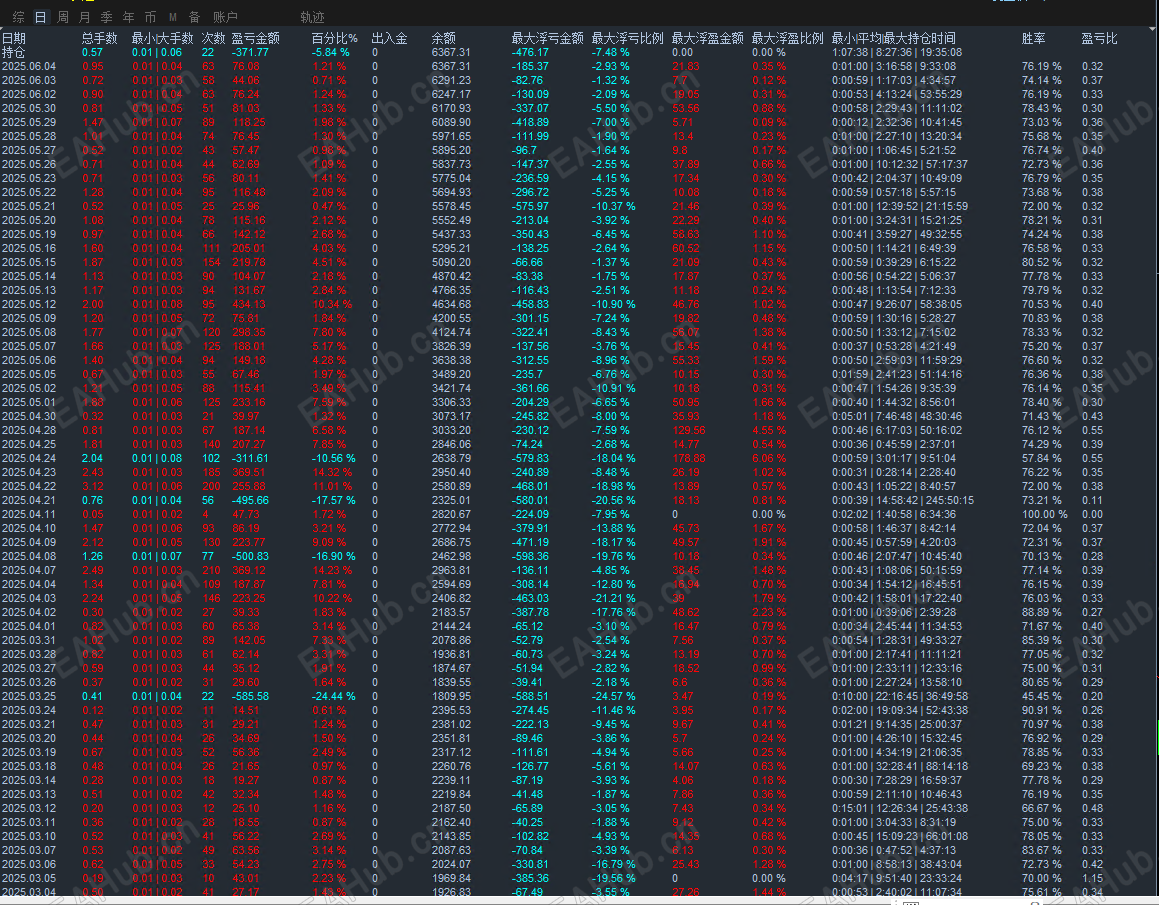Image resolution: width=1159 pixels, height=905 pixels.
Task: Sort by the 最大浮盈金额 column header
Action: point(707,38)
